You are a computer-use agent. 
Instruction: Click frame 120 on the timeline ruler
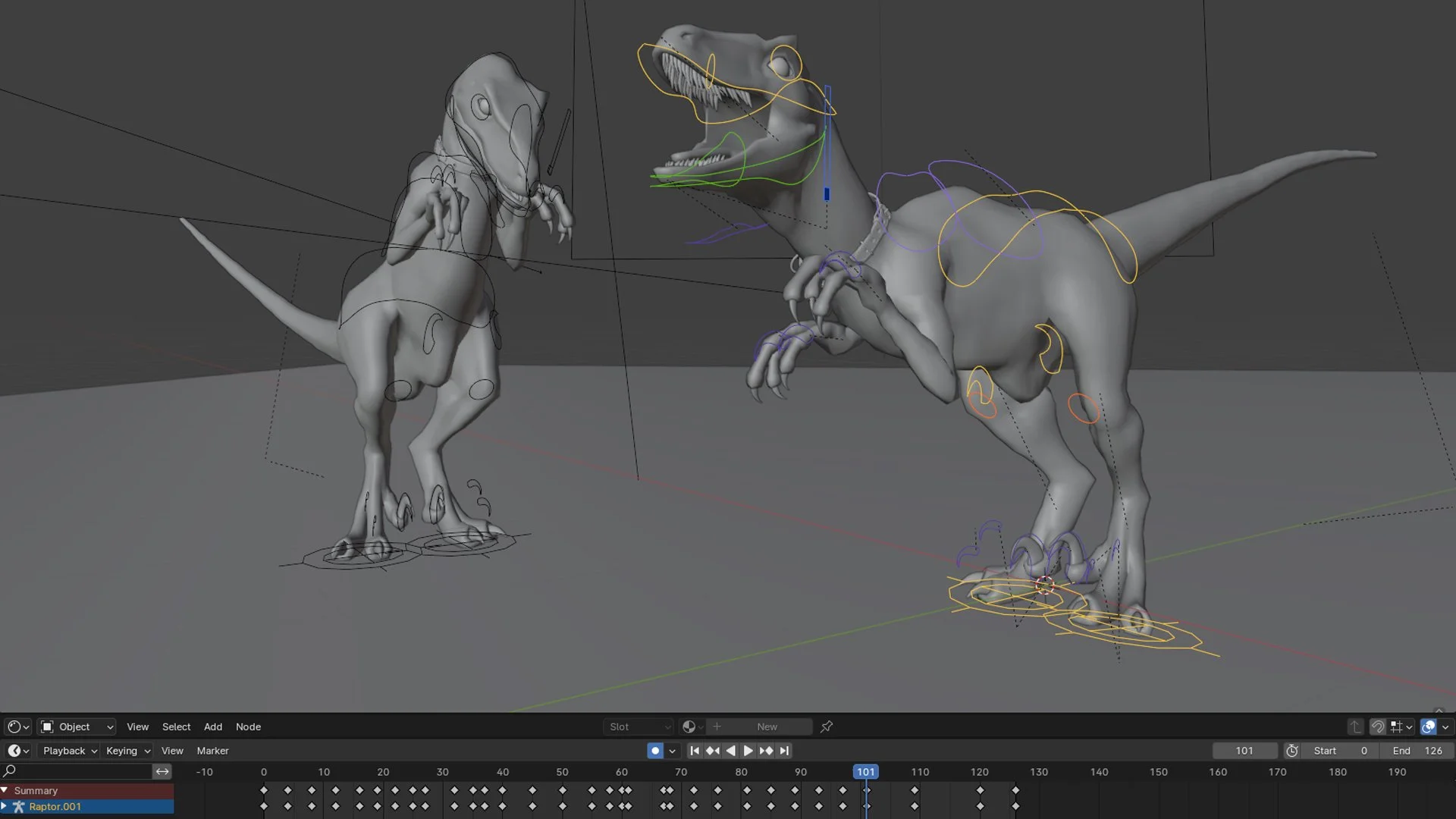pos(979,772)
